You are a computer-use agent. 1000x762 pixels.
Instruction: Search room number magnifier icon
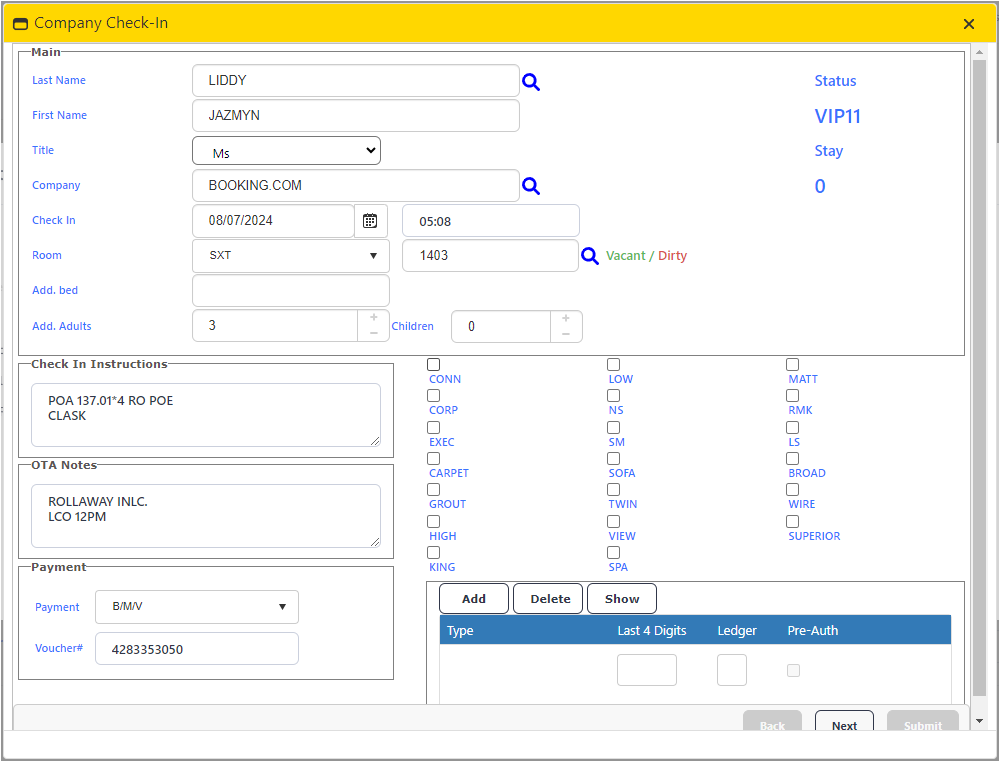click(590, 256)
